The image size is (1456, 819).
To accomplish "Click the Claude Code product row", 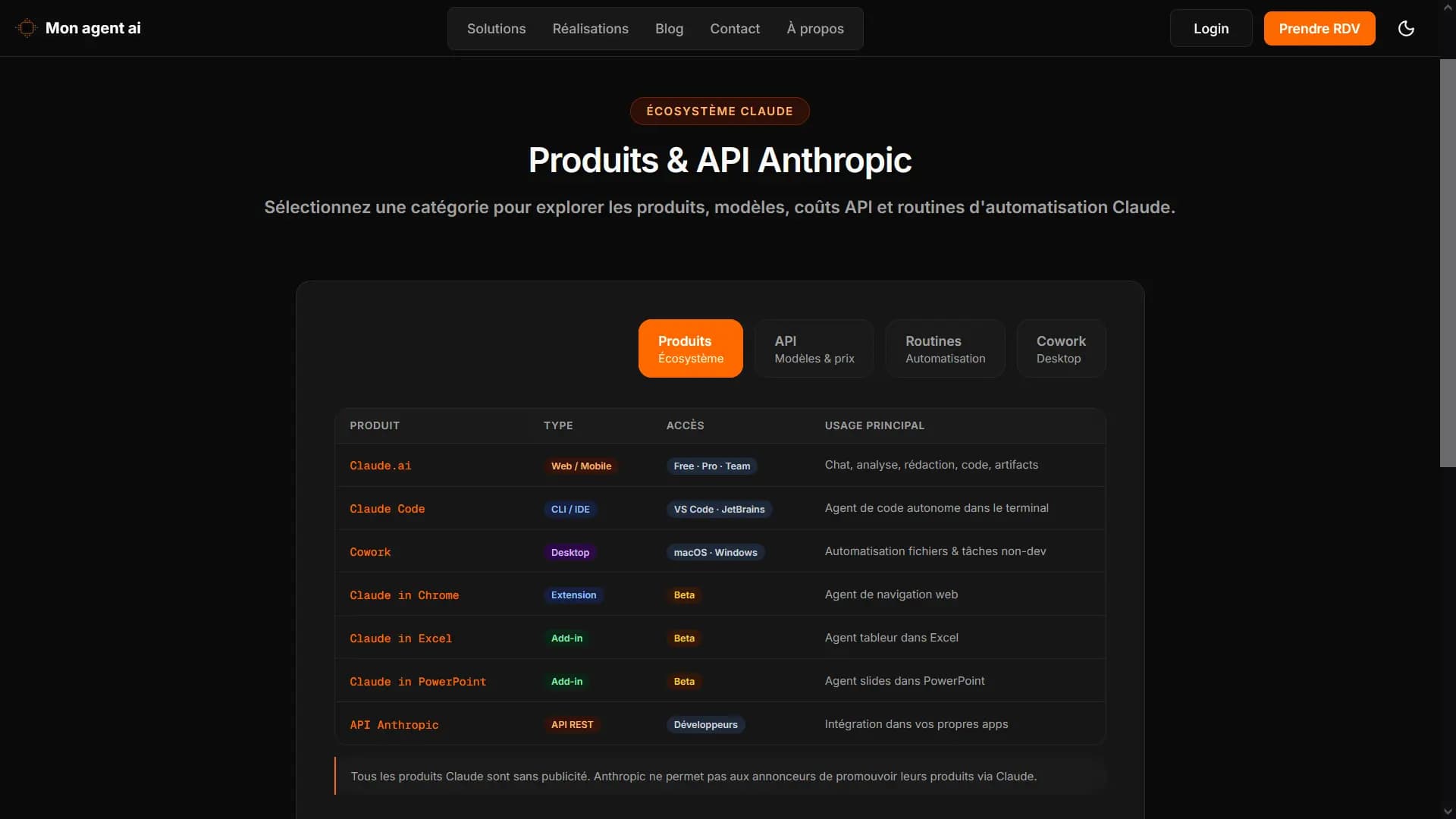I will point(720,508).
